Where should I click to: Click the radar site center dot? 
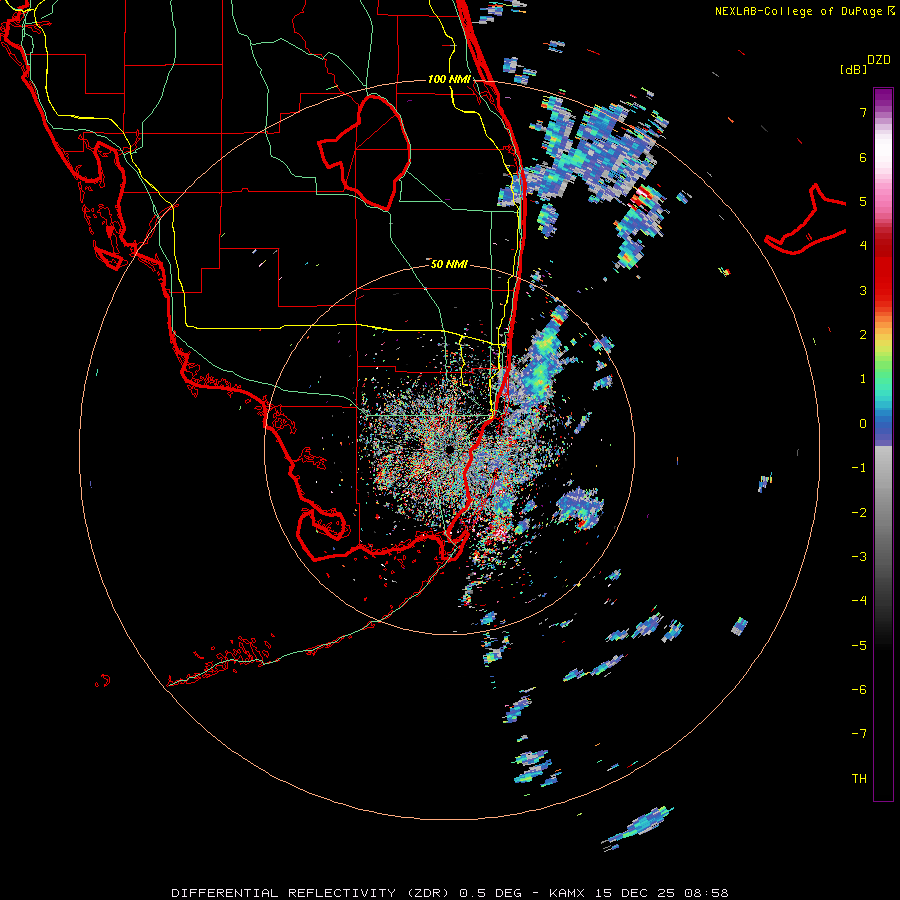click(x=449, y=449)
